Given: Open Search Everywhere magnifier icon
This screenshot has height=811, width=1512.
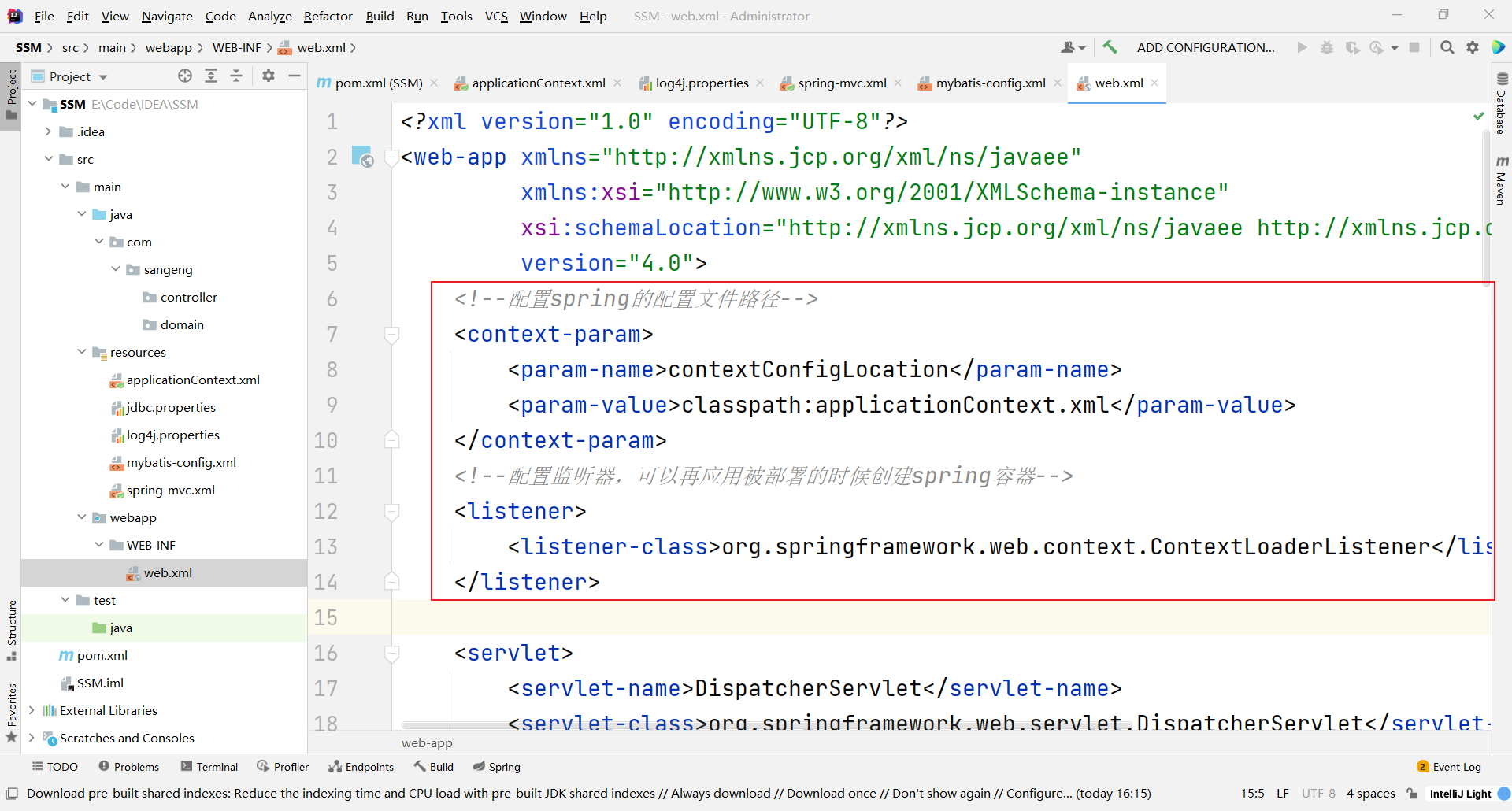Looking at the screenshot, I should pos(1447,47).
